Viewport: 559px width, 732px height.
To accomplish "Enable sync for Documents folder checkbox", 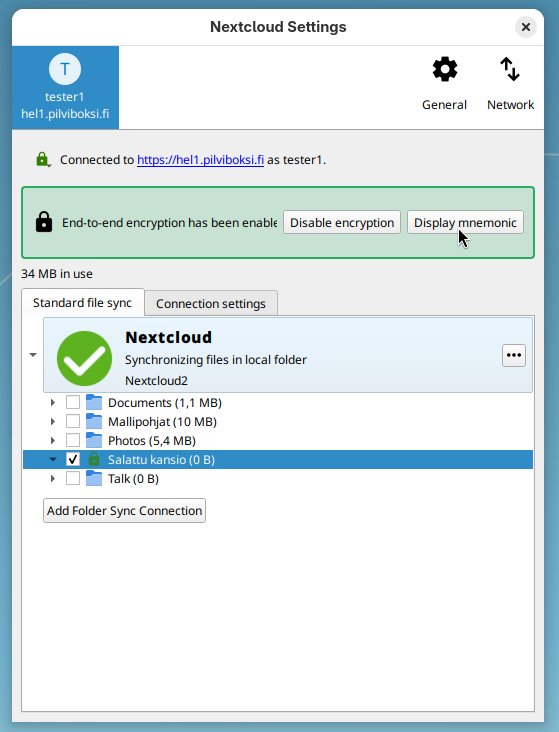I will coord(73,402).
